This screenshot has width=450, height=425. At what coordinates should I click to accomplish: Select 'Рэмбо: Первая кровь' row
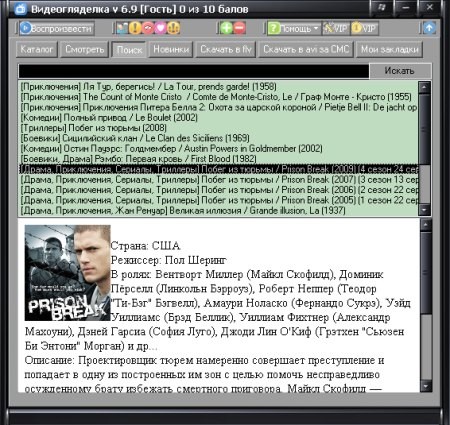[218, 159]
